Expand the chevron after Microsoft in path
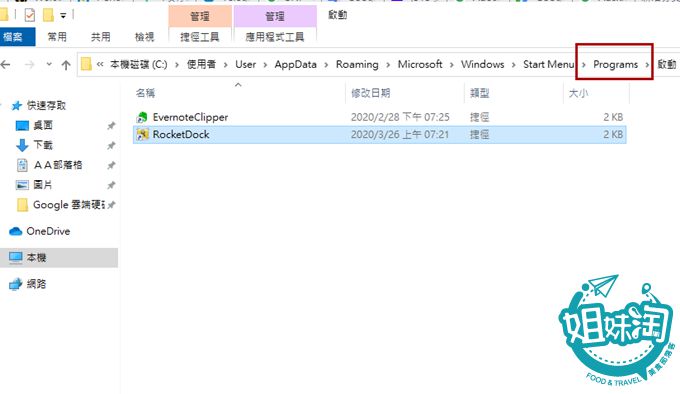This screenshot has height=394, width=680. tap(451, 65)
